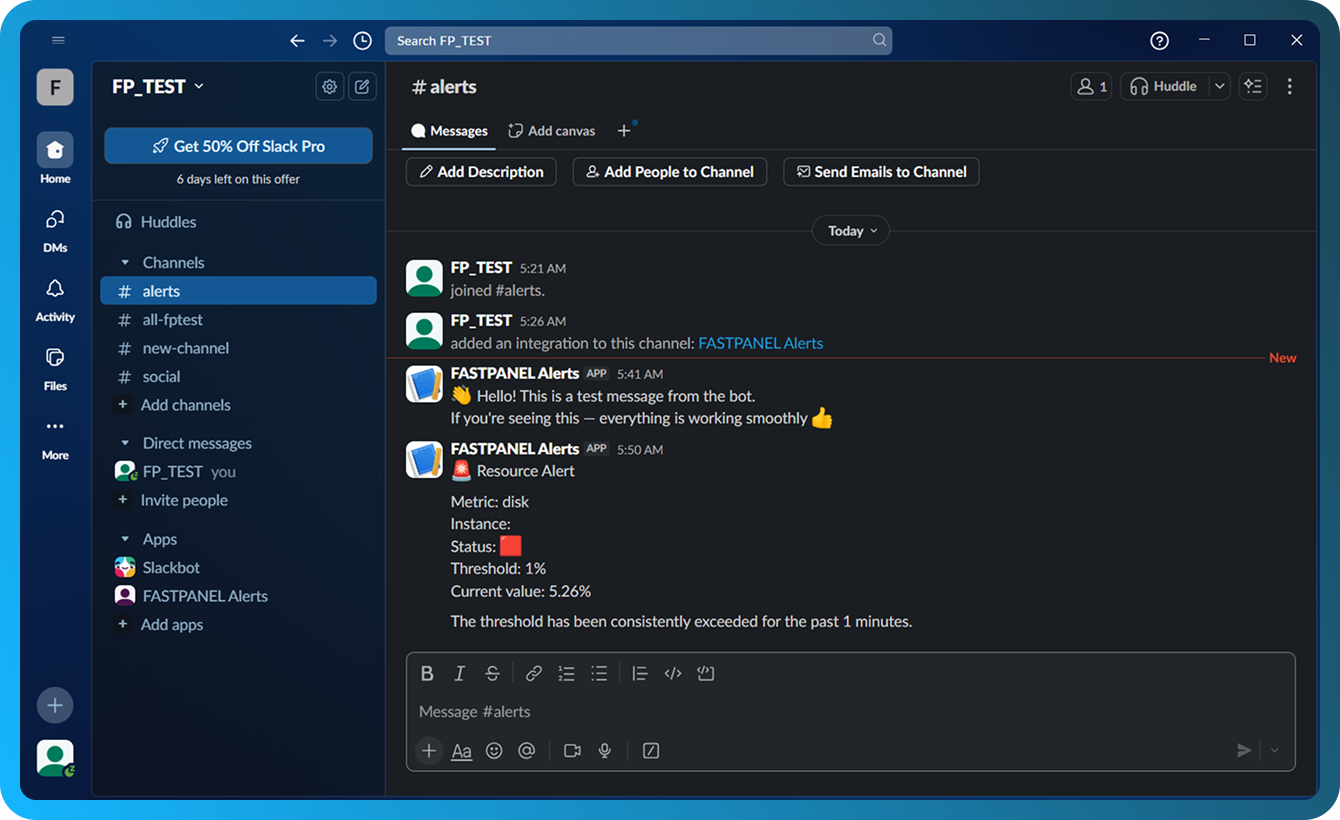Collapse the Channels section
The width and height of the screenshot is (1340, 820).
pyautogui.click(x=125, y=263)
